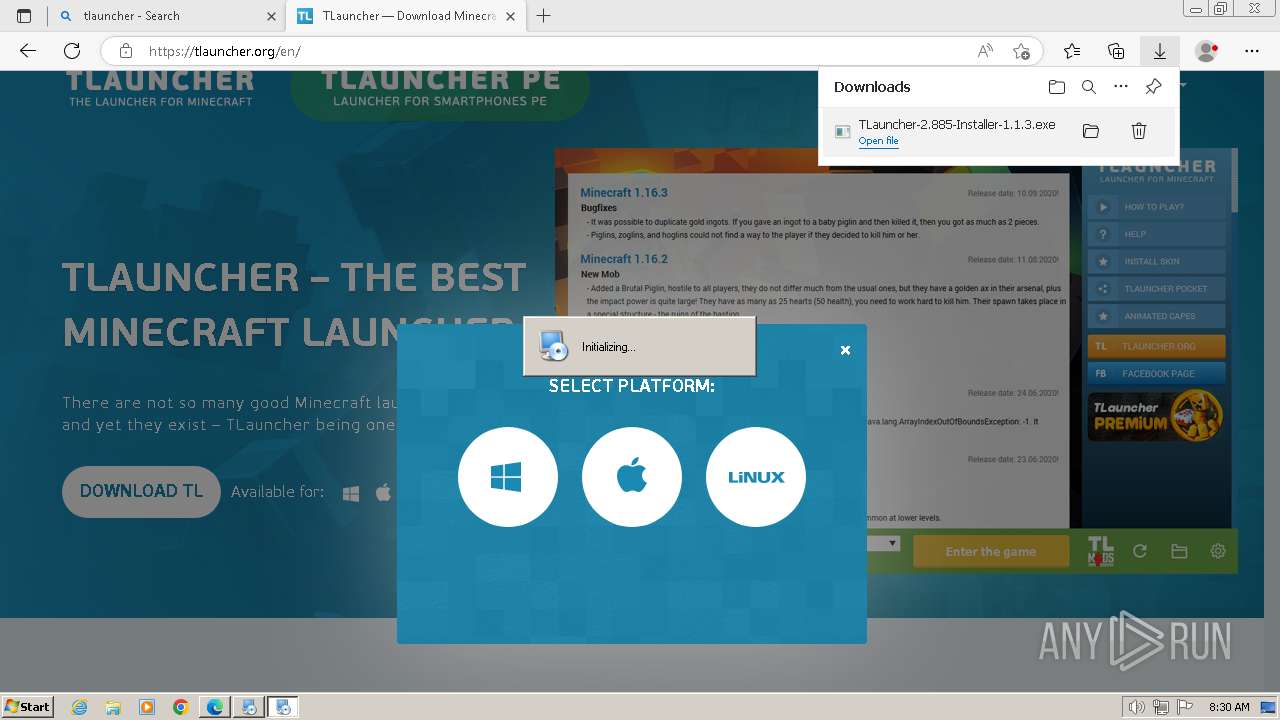Show TLauncher installer in folder

1091,131
